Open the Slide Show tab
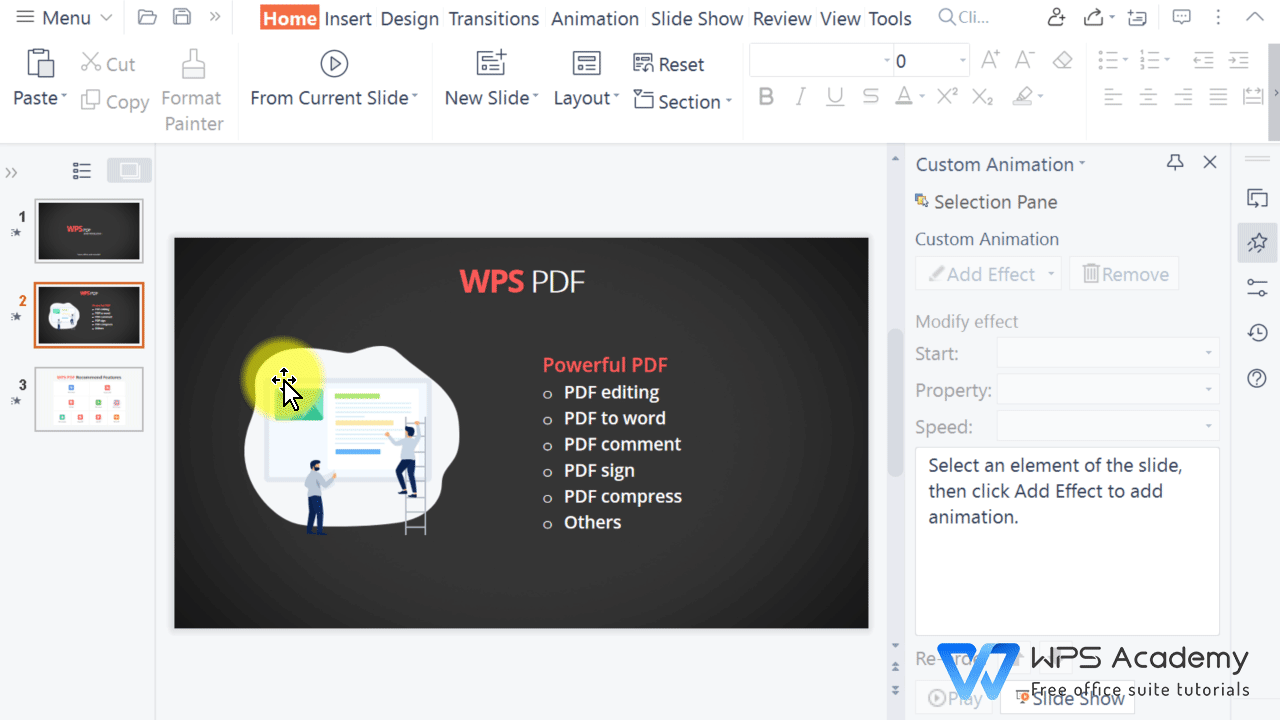 [697, 18]
